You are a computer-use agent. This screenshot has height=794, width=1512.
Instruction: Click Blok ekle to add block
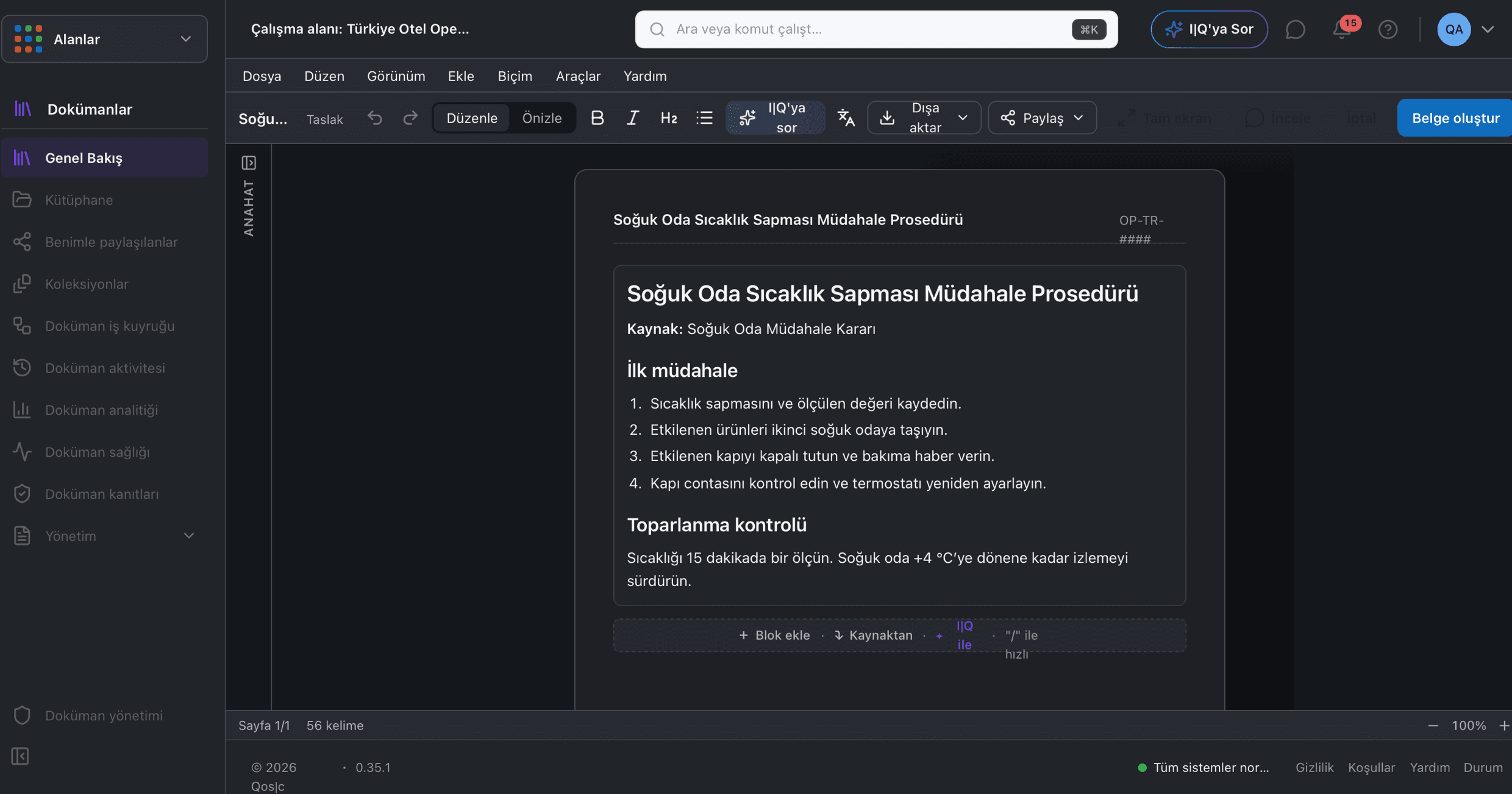(774, 635)
